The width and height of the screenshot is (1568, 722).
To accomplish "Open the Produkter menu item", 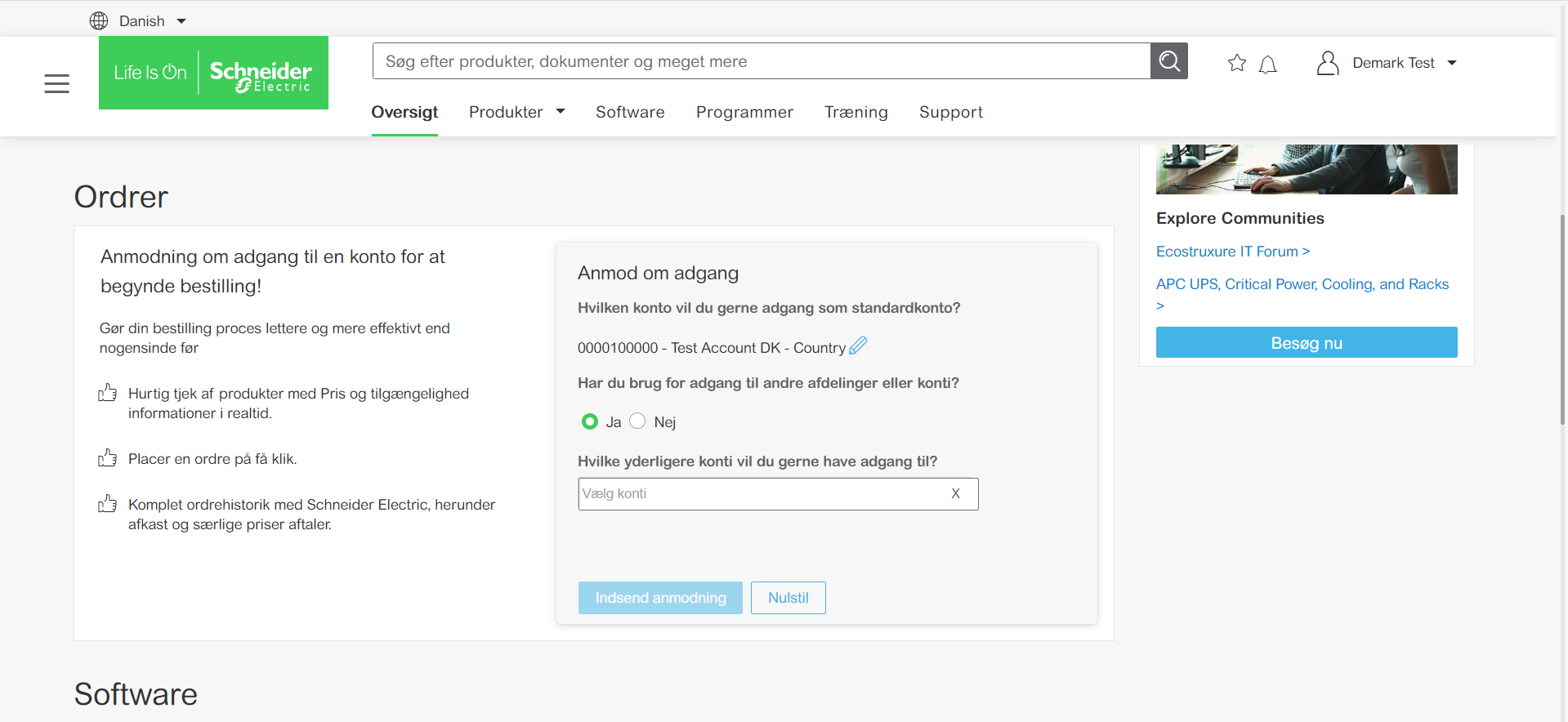I will tap(506, 112).
